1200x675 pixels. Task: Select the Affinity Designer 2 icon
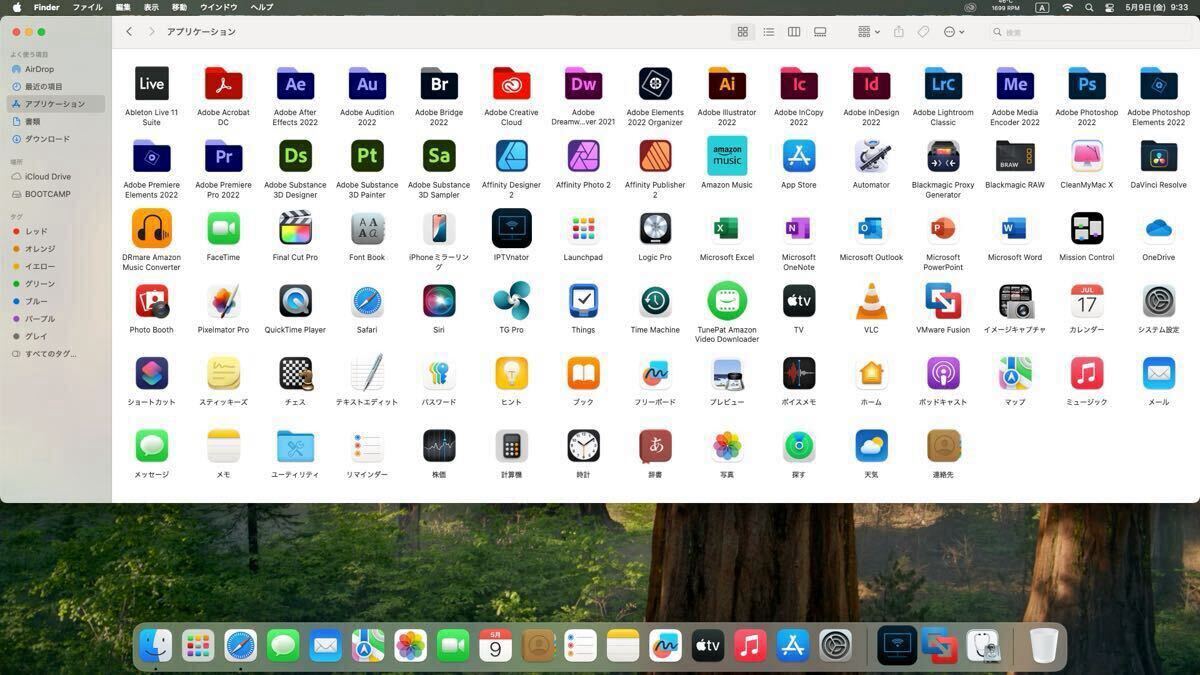click(x=511, y=157)
